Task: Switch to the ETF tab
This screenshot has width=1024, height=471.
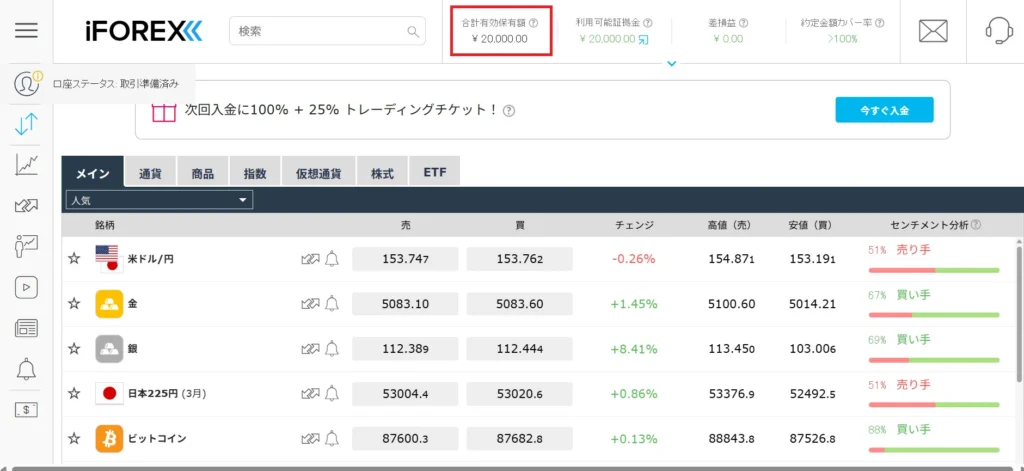Action: pyautogui.click(x=434, y=171)
